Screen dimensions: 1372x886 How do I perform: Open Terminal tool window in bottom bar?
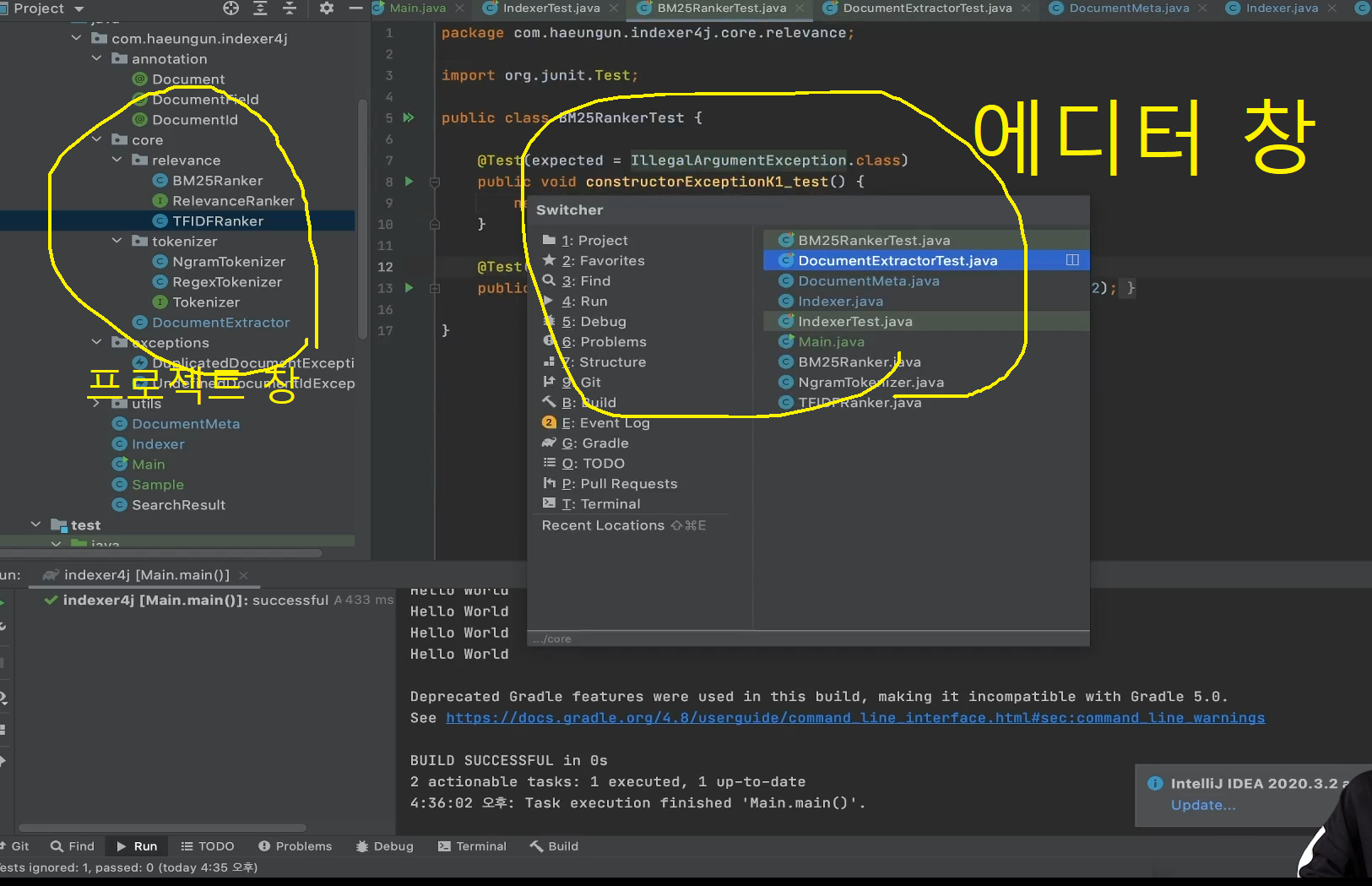click(x=472, y=846)
